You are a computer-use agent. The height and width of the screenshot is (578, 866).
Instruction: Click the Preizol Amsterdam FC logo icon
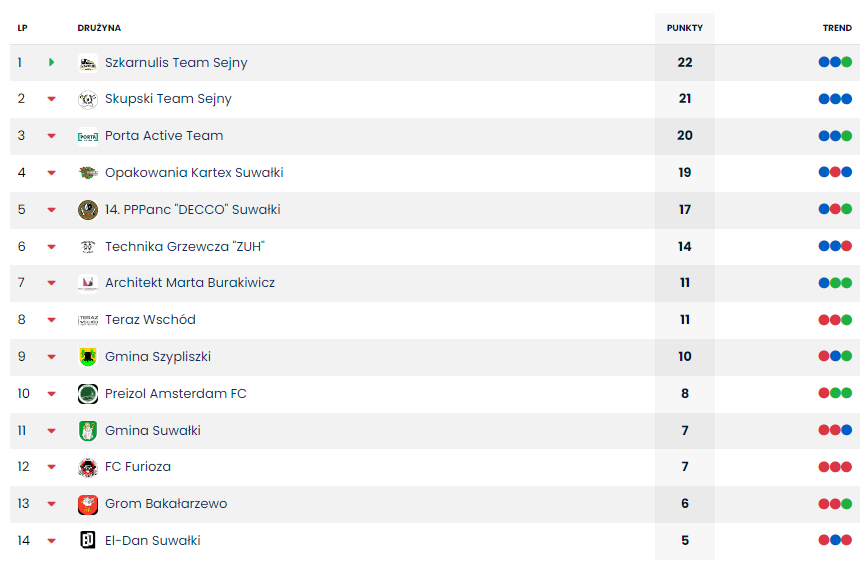pyautogui.click(x=88, y=394)
